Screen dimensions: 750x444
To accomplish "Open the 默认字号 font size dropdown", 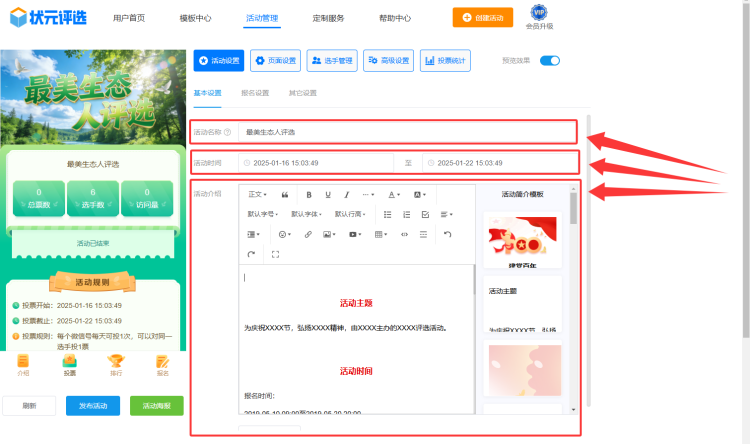I will pos(263,214).
